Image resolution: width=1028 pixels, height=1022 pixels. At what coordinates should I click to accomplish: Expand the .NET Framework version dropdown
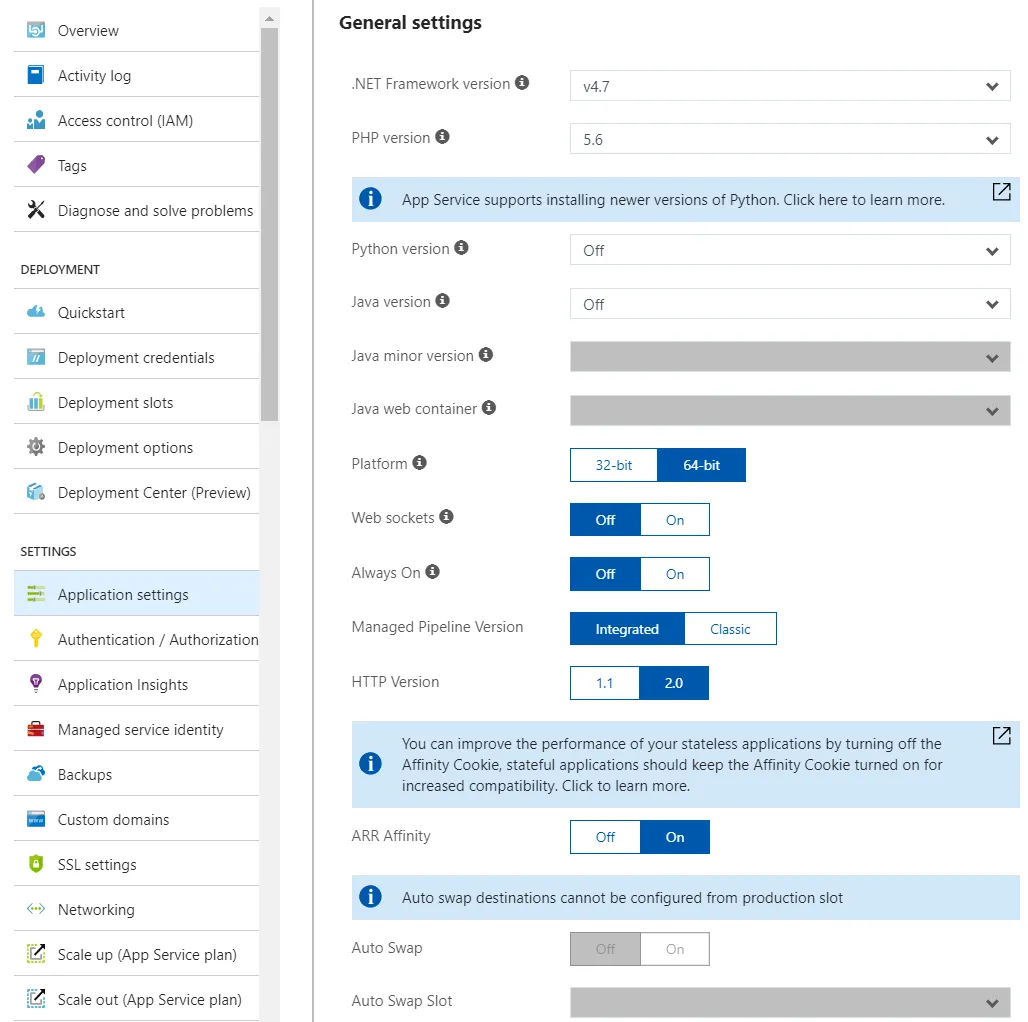790,86
